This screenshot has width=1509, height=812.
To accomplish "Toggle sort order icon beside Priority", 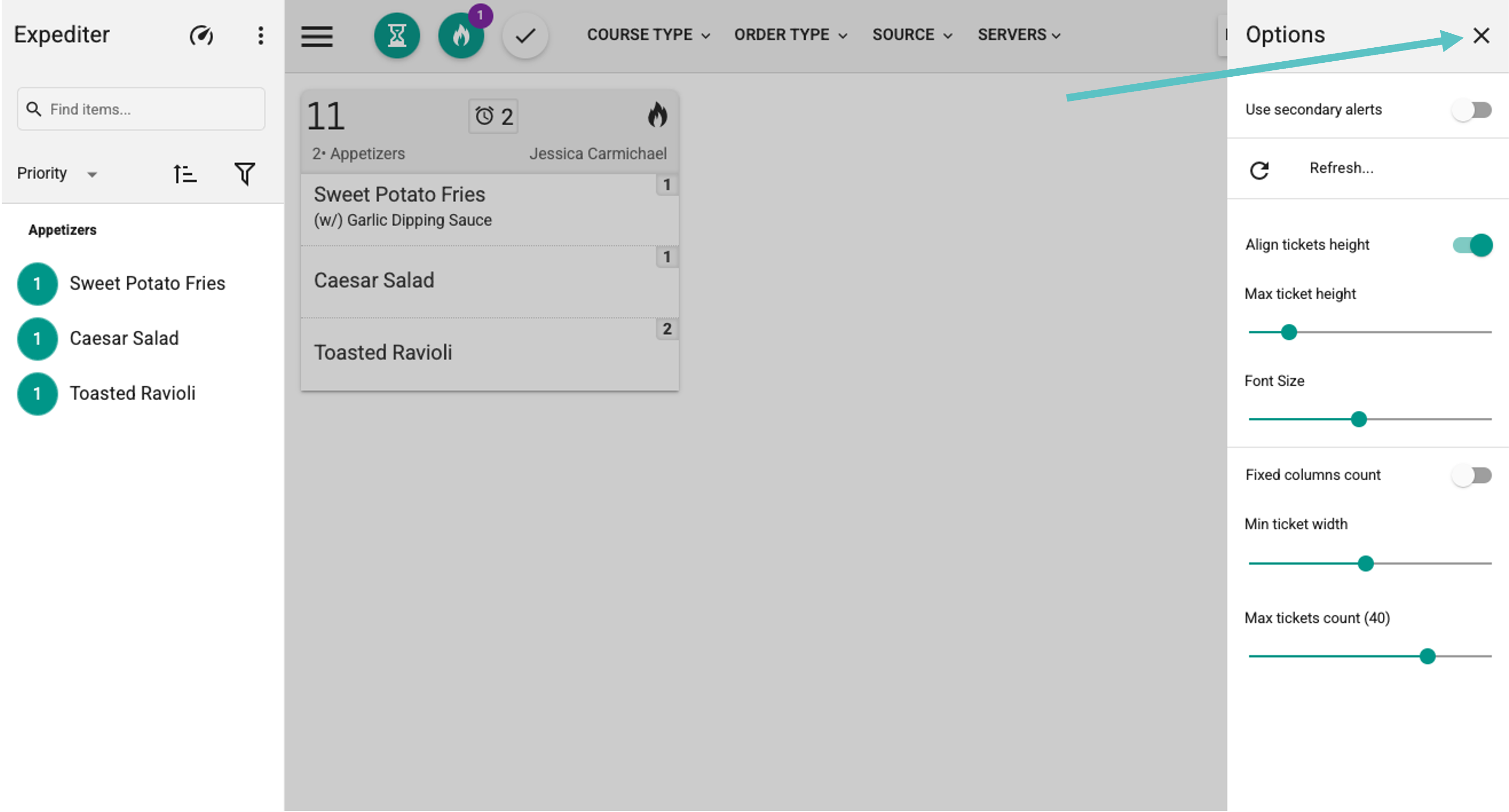I will [184, 174].
